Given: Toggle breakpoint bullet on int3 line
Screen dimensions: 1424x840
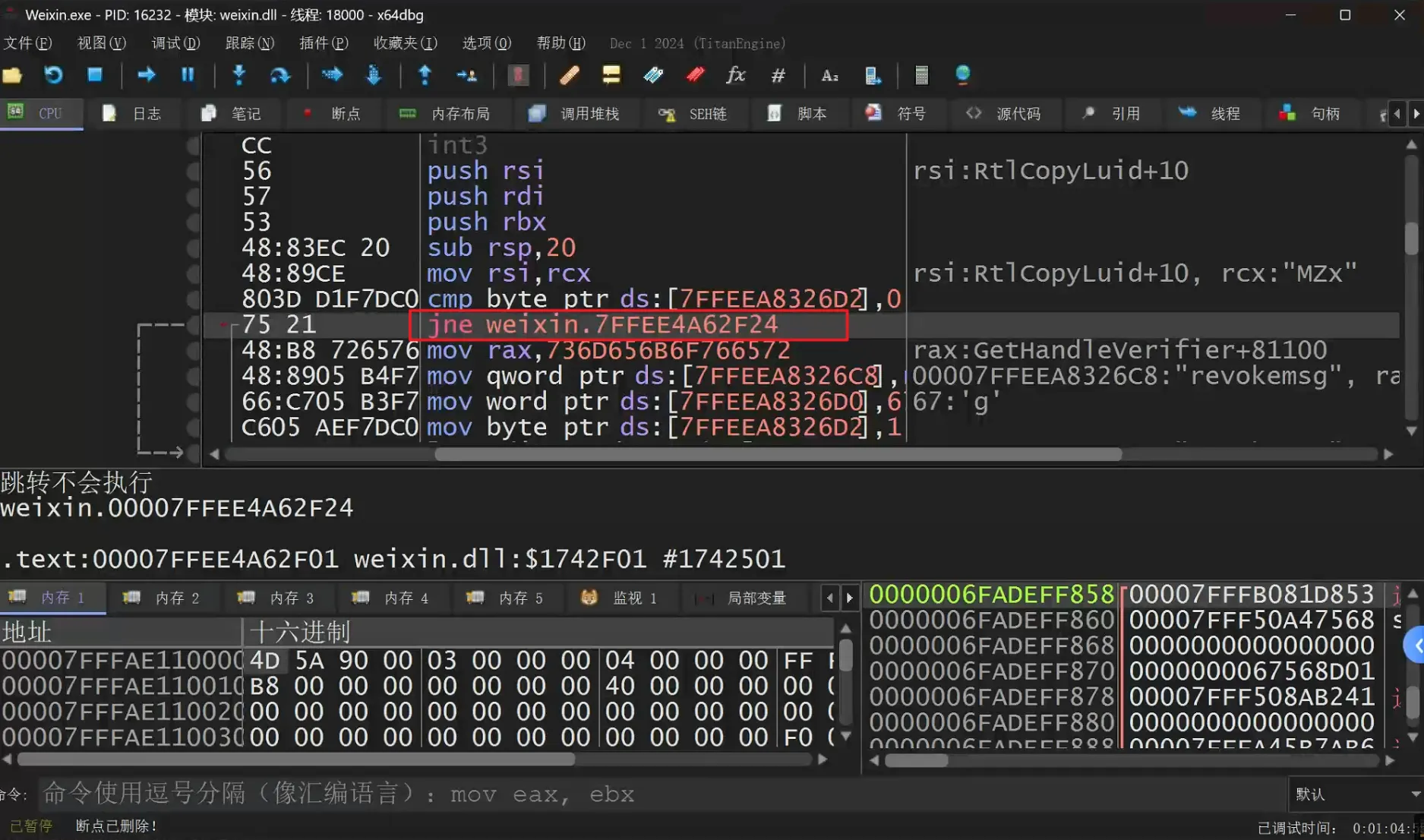Looking at the screenshot, I should pos(193,145).
